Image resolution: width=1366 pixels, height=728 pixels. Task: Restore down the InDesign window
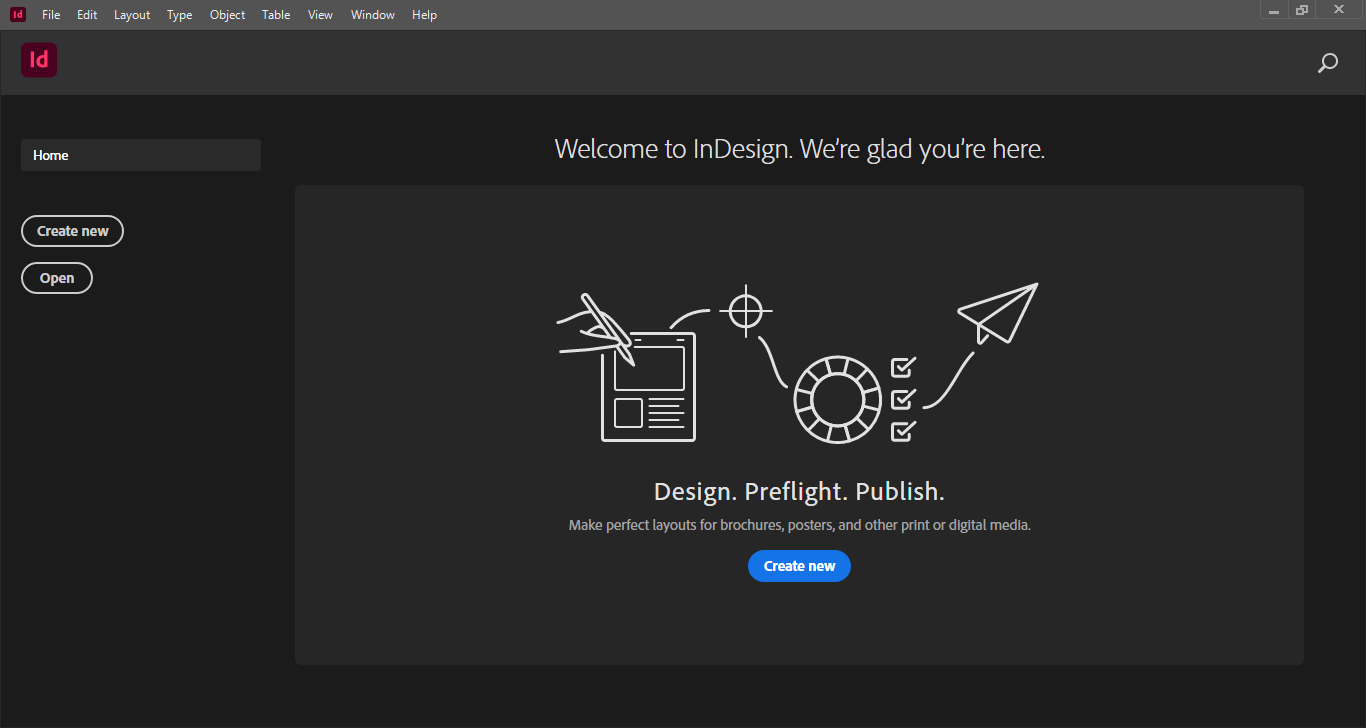(1302, 10)
